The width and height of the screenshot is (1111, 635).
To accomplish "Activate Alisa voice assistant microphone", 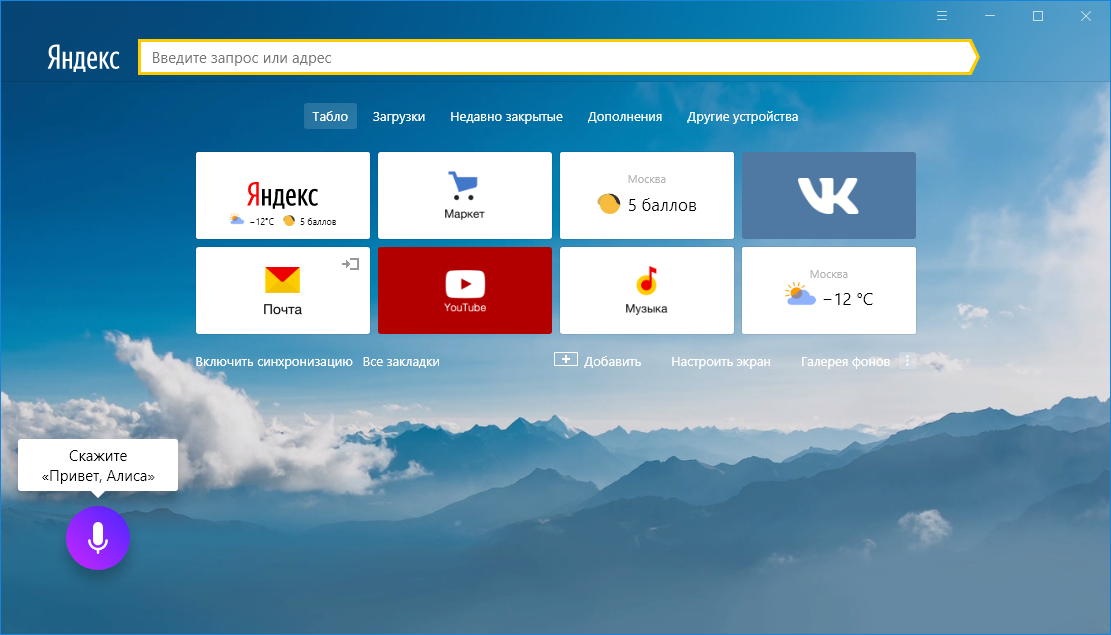I will pos(97,537).
